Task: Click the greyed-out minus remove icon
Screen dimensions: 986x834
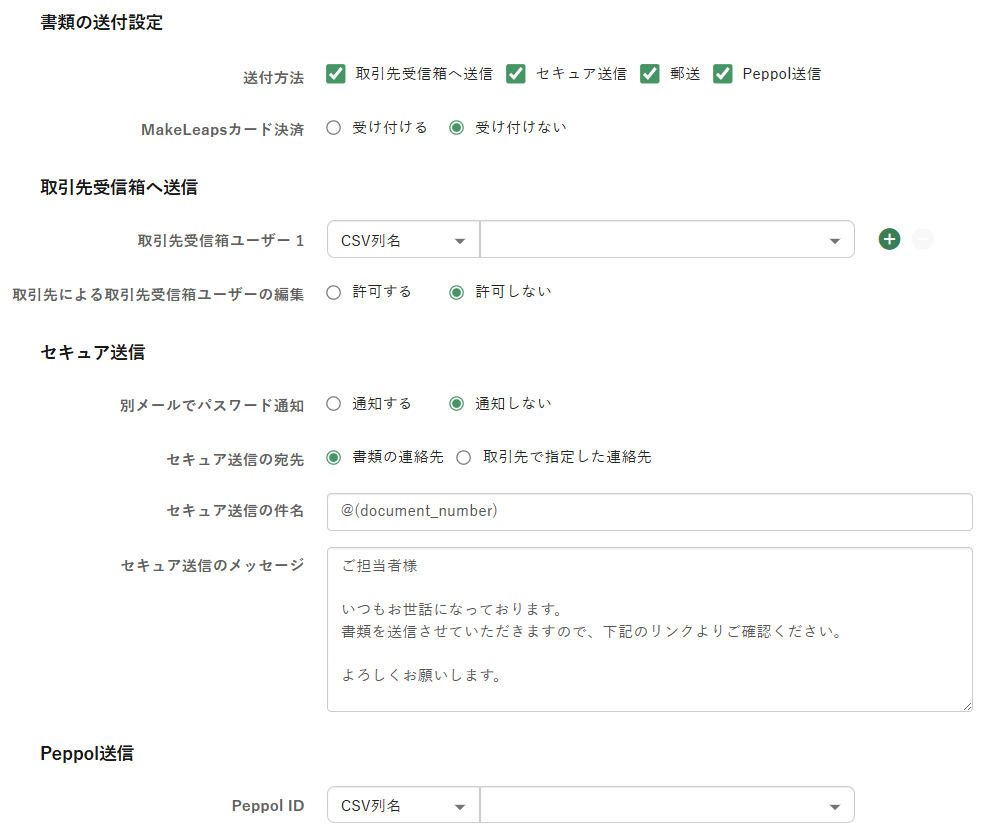Action: point(922,239)
